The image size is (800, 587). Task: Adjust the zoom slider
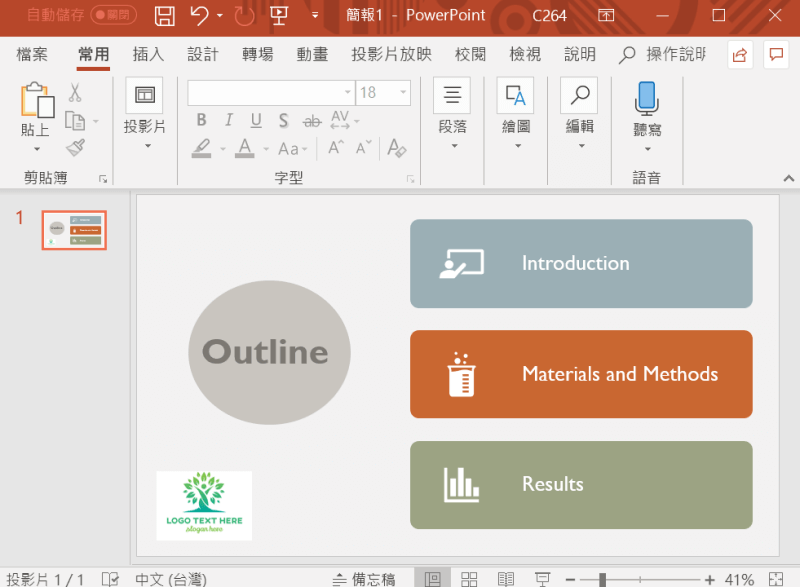603,579
